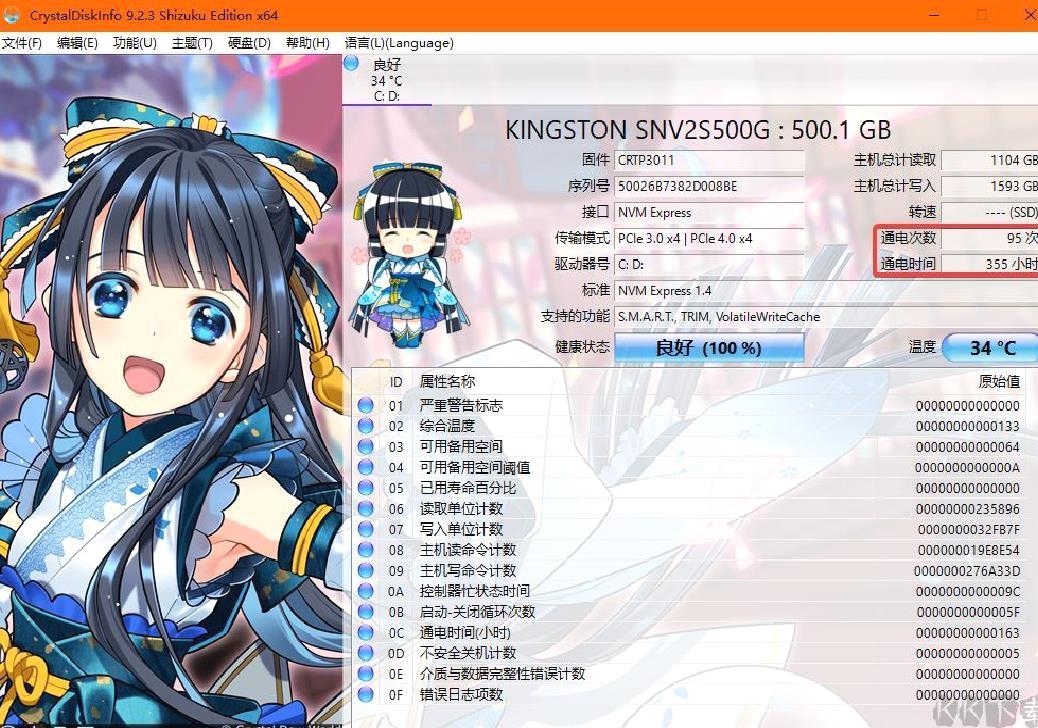This screenshot has height=728, width=1038.
Task: Select the 读取单位计数 attribute name
Action: click(x=461, y=508)
